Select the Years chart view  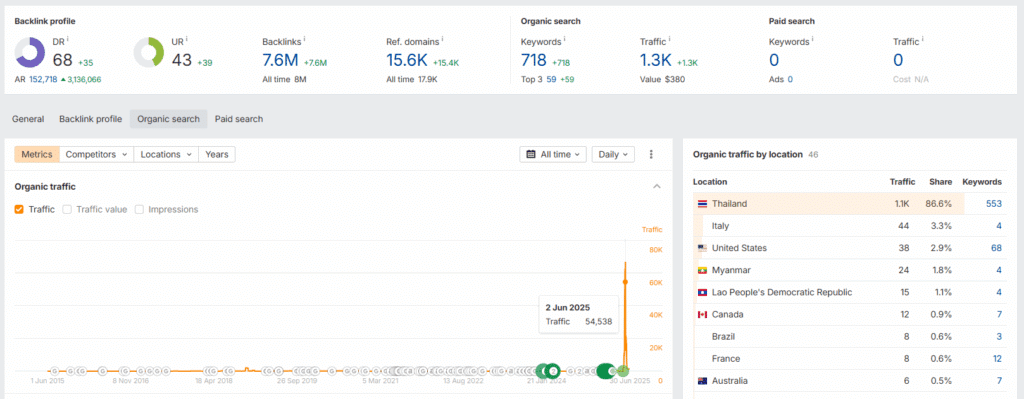(x=217, y=155)
